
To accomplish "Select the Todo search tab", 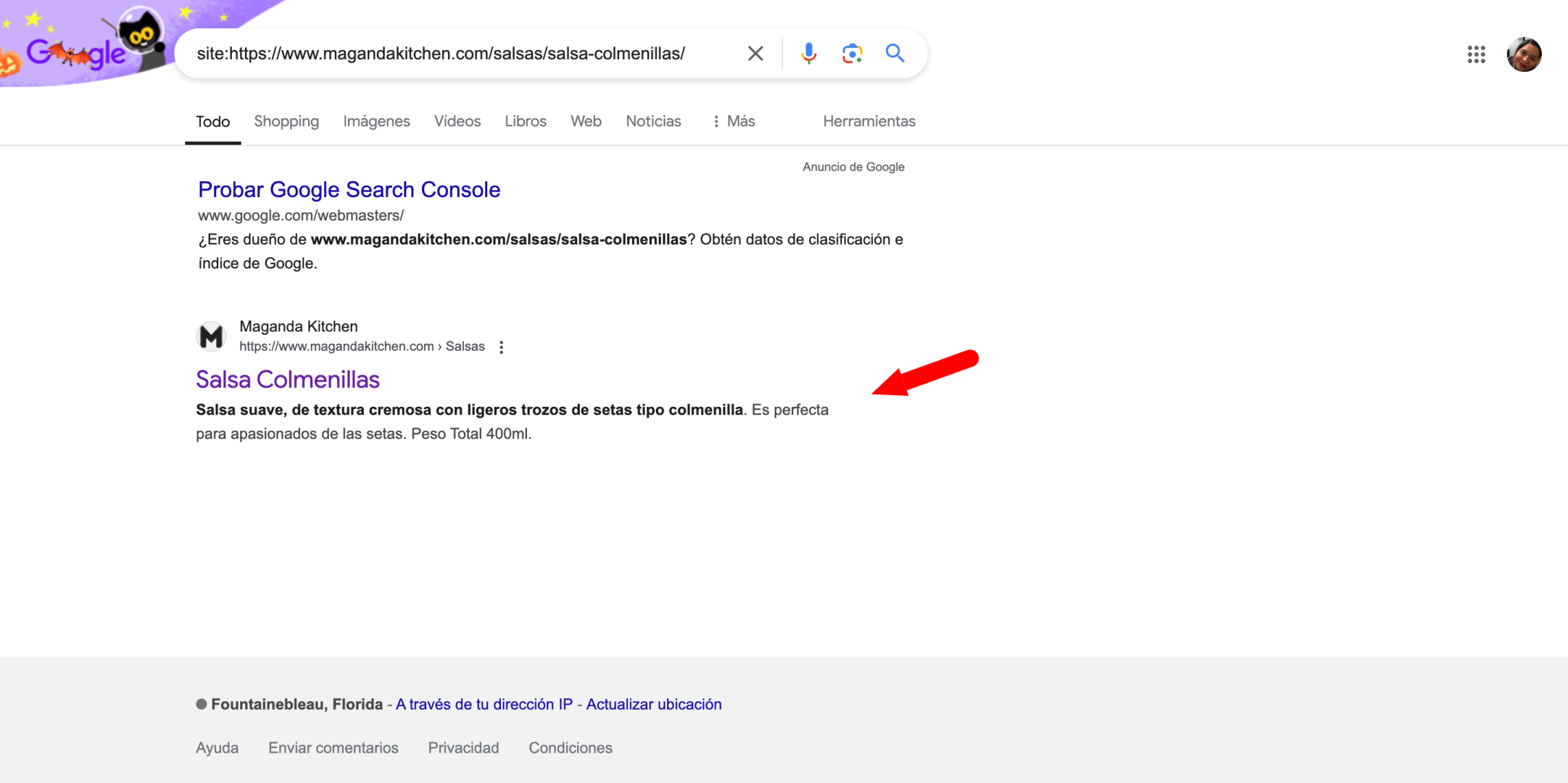I will coord(212,122).
